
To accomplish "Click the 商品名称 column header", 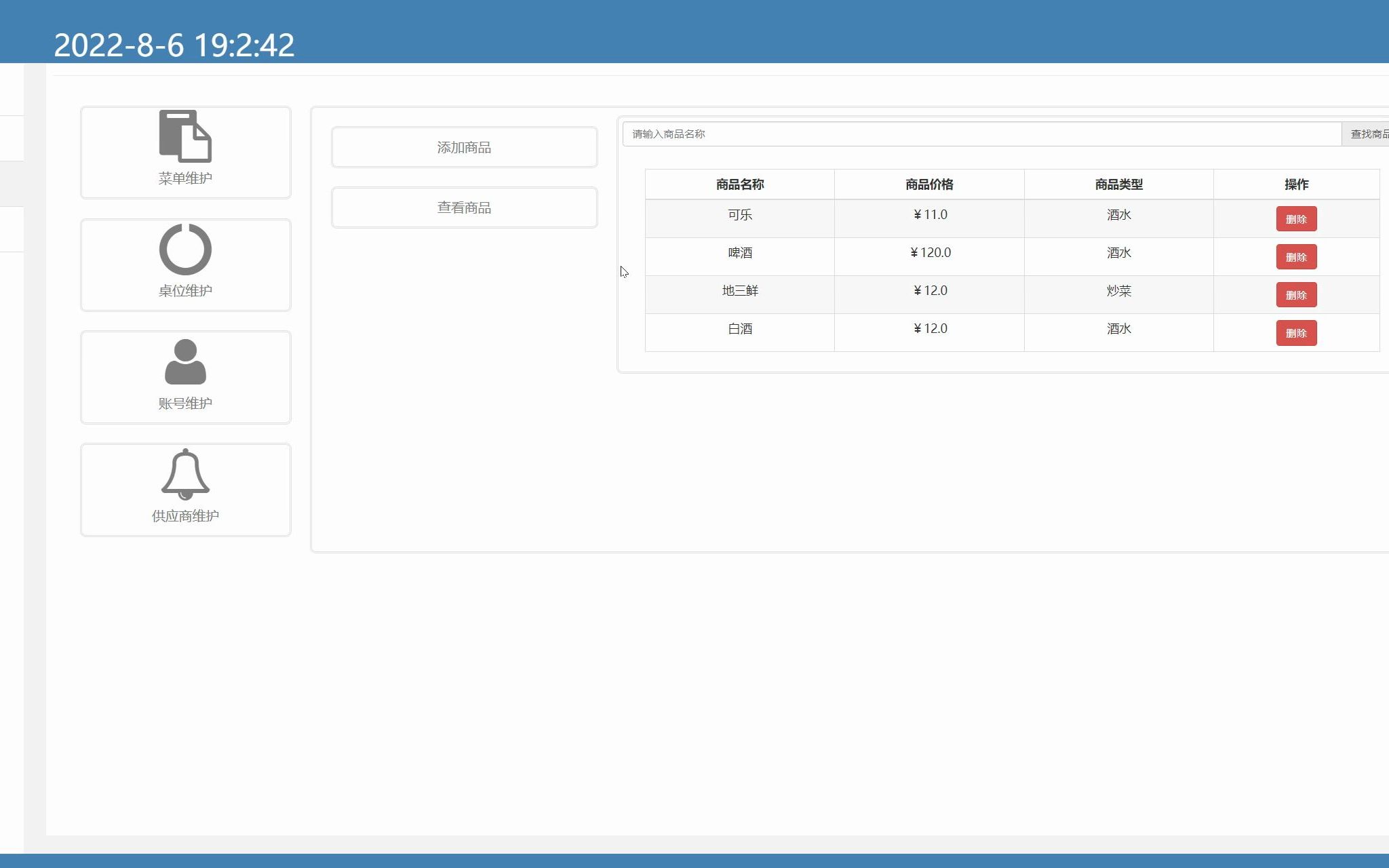I will pyautogui.click(x=740, y=184).
